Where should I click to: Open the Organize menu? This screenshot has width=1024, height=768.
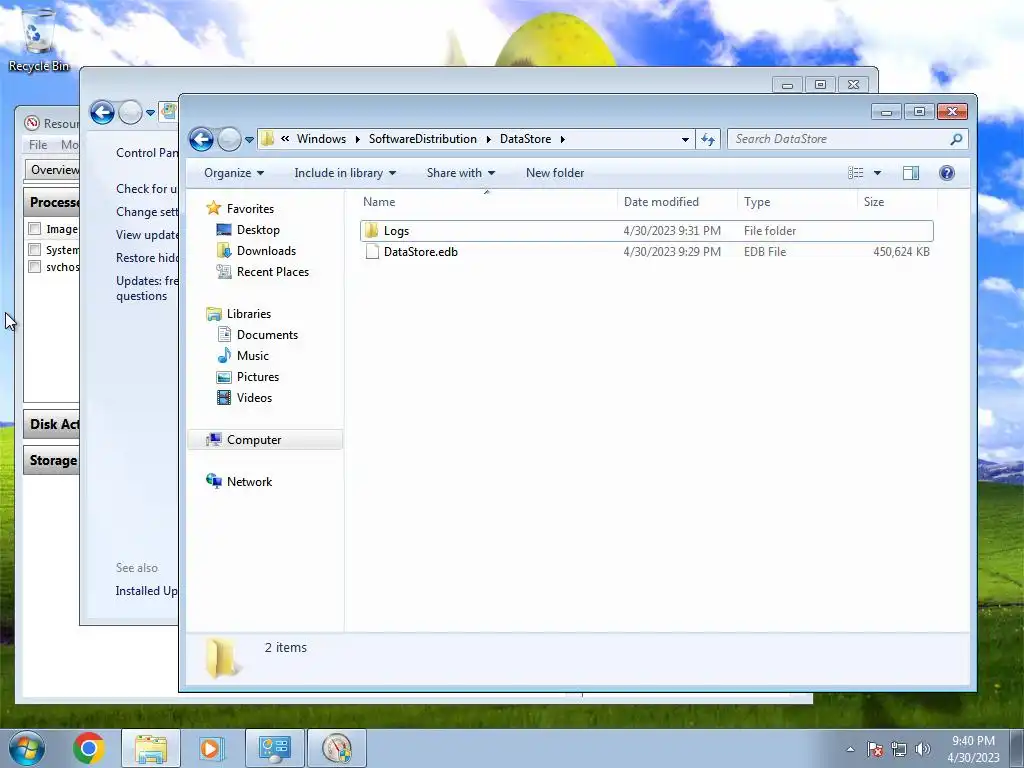pyautogui.click(x=234, y=173)
